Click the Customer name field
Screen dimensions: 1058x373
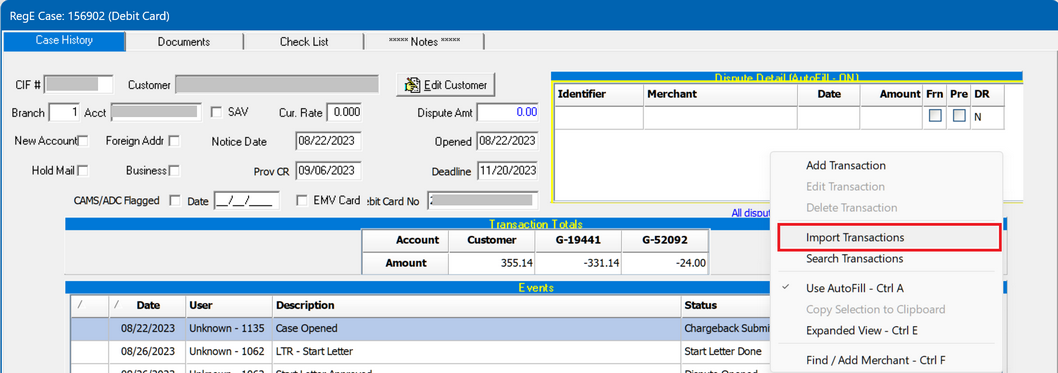coord(277,85)
